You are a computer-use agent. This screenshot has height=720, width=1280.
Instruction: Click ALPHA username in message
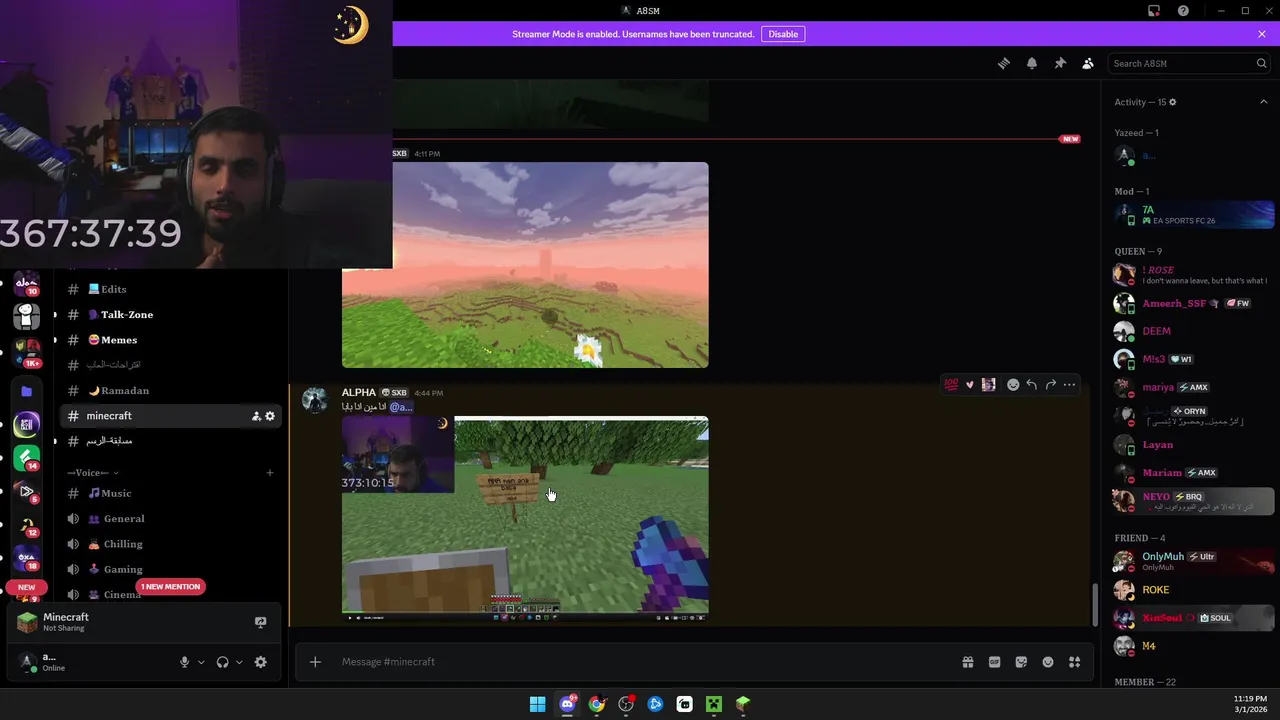pyautogui.click(x=359, y=392)
